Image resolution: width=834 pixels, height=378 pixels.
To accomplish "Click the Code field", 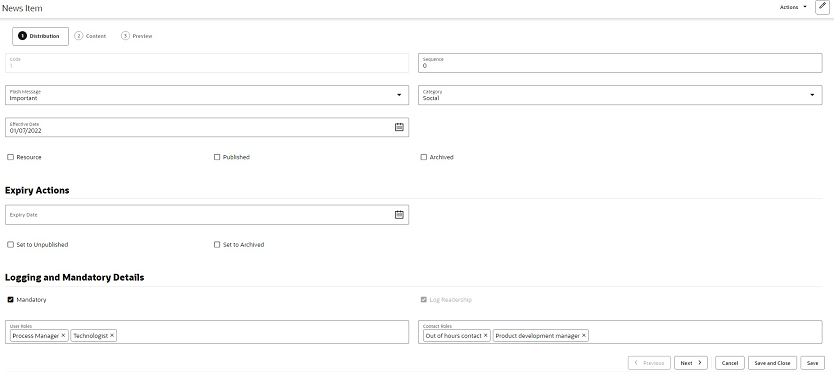I will point(207,63).
